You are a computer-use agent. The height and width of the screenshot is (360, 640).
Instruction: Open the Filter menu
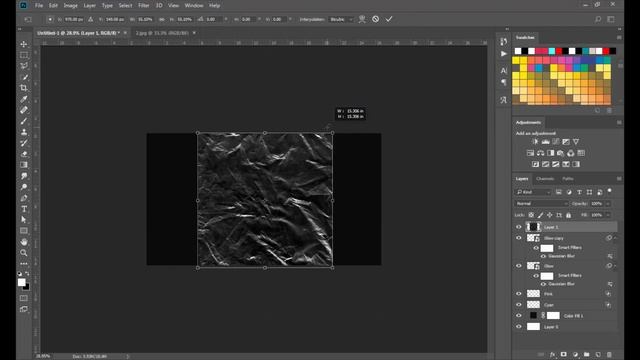coord(144,6)
